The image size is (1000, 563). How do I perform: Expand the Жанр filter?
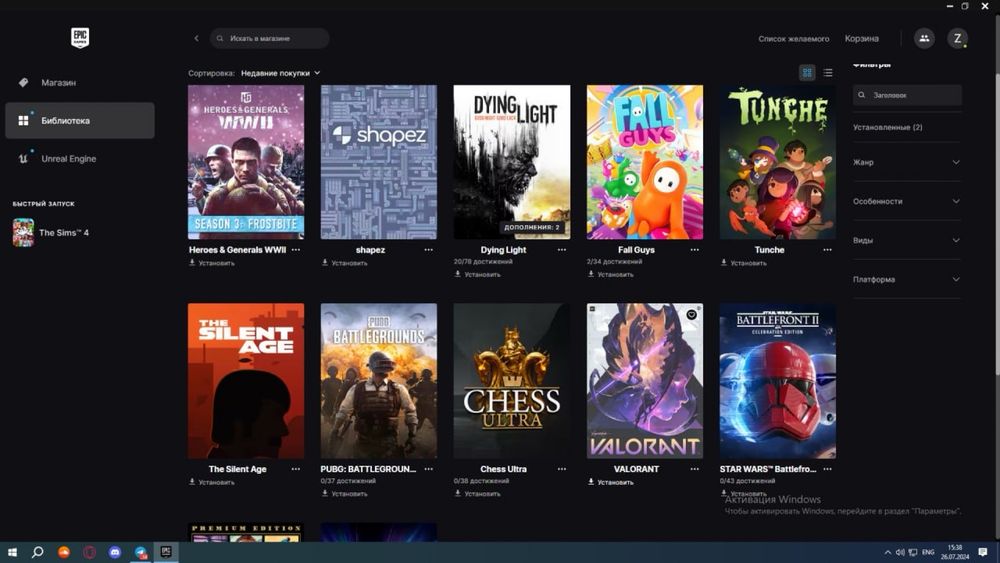(x=906, y=163)
